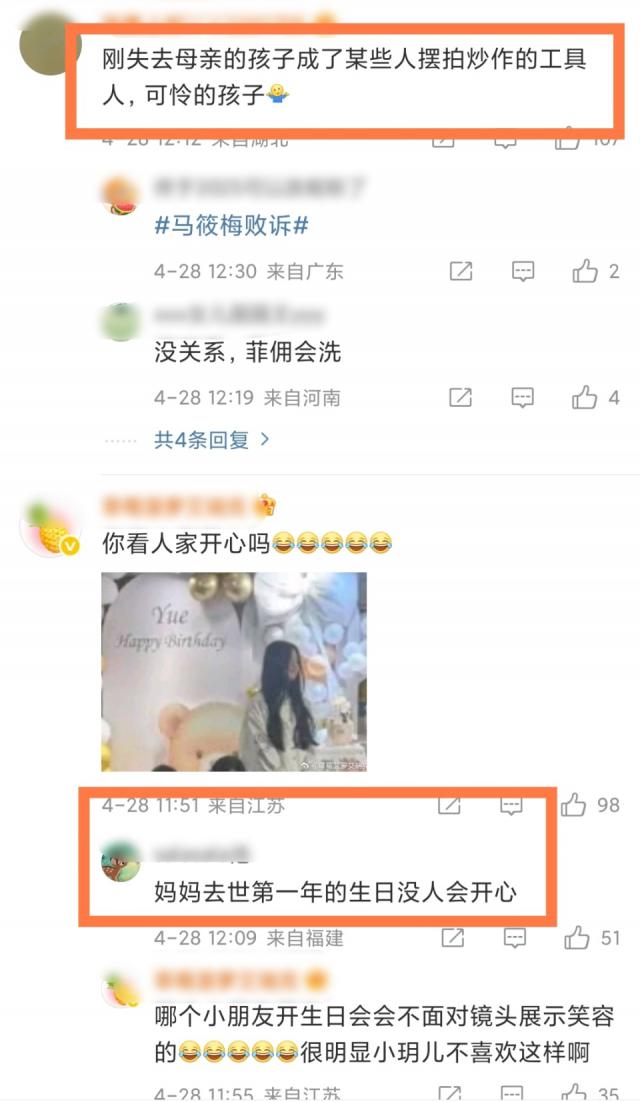Viewport: 640px width, 1102px height.
Task: Repost the 4-28 12:09 来自福建 reply
Action: [452, 938]
